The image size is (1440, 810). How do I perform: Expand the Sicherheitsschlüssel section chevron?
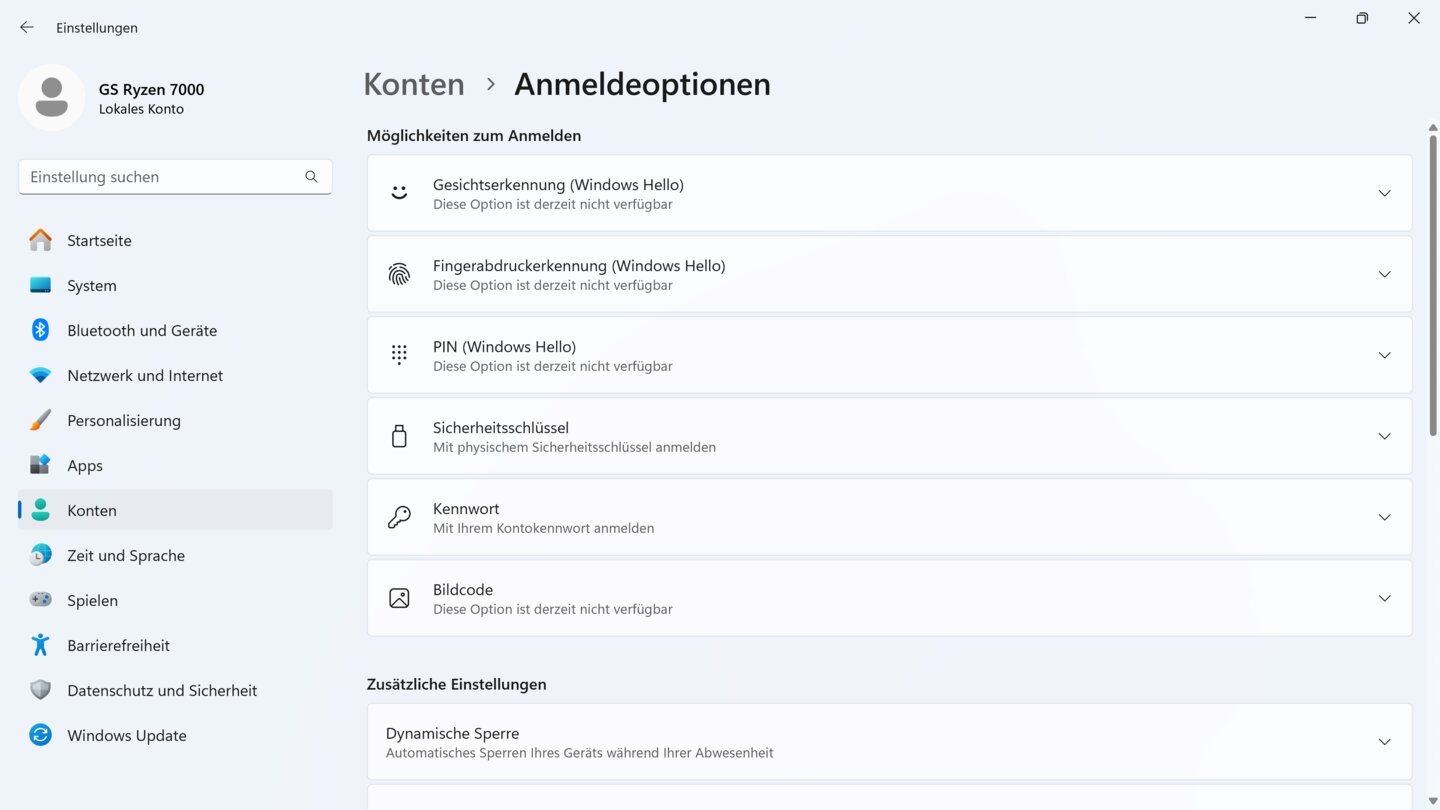1384,436
